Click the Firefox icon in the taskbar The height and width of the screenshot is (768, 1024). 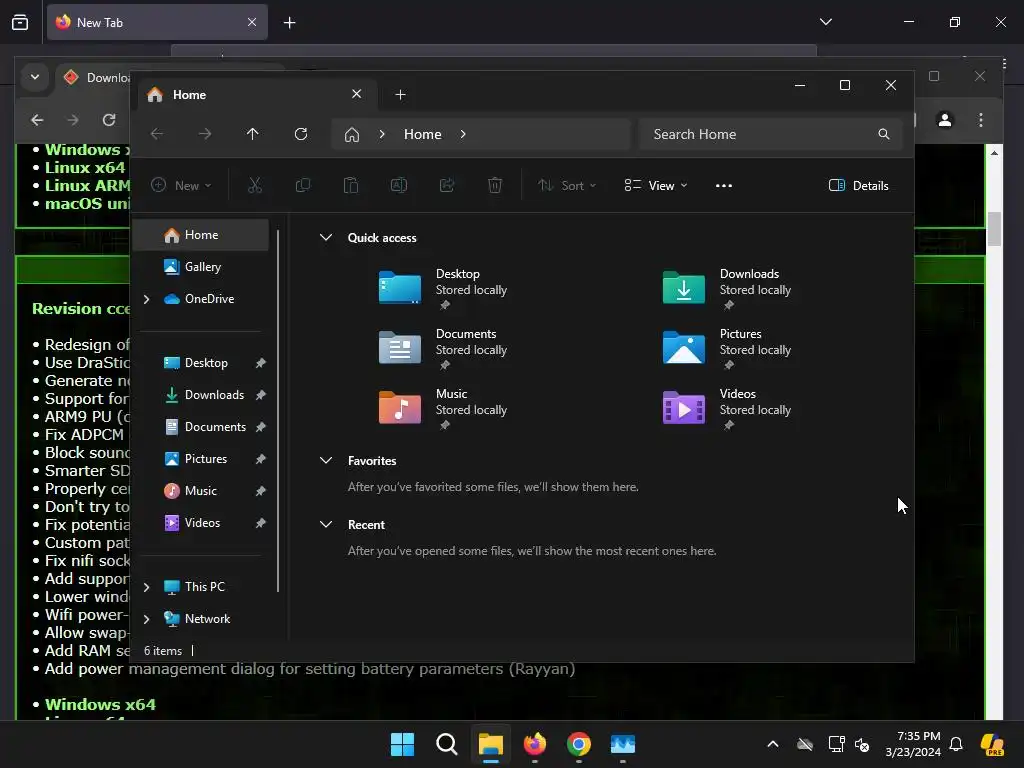(x=535, y=744)
